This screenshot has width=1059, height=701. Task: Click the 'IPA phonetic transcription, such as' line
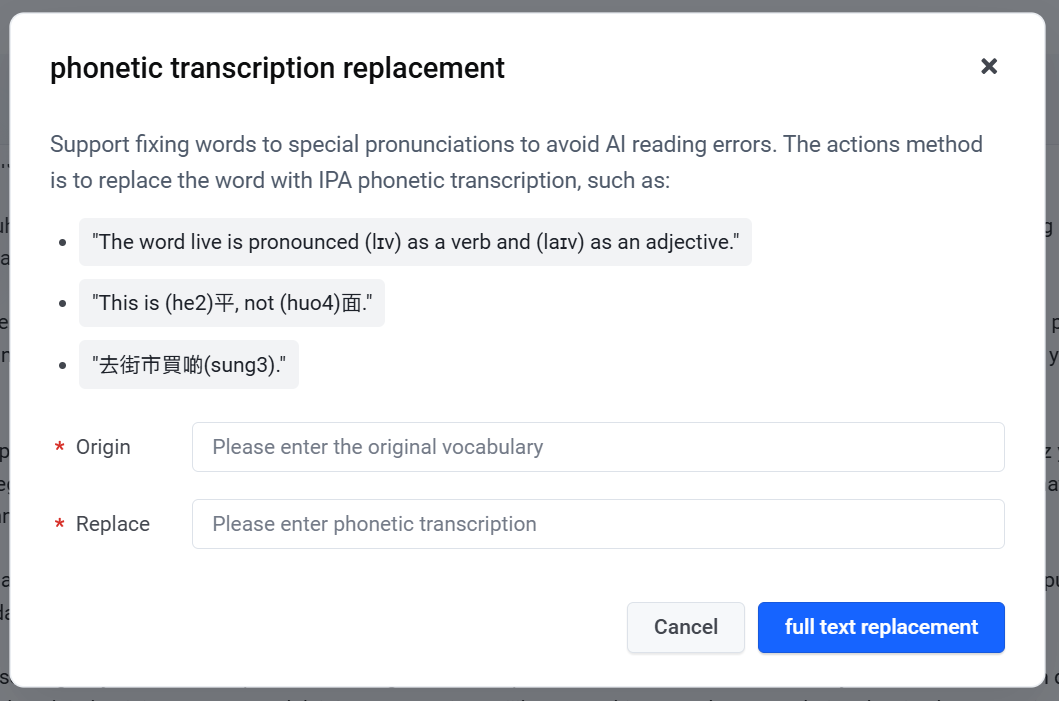(x=360, y=181)
